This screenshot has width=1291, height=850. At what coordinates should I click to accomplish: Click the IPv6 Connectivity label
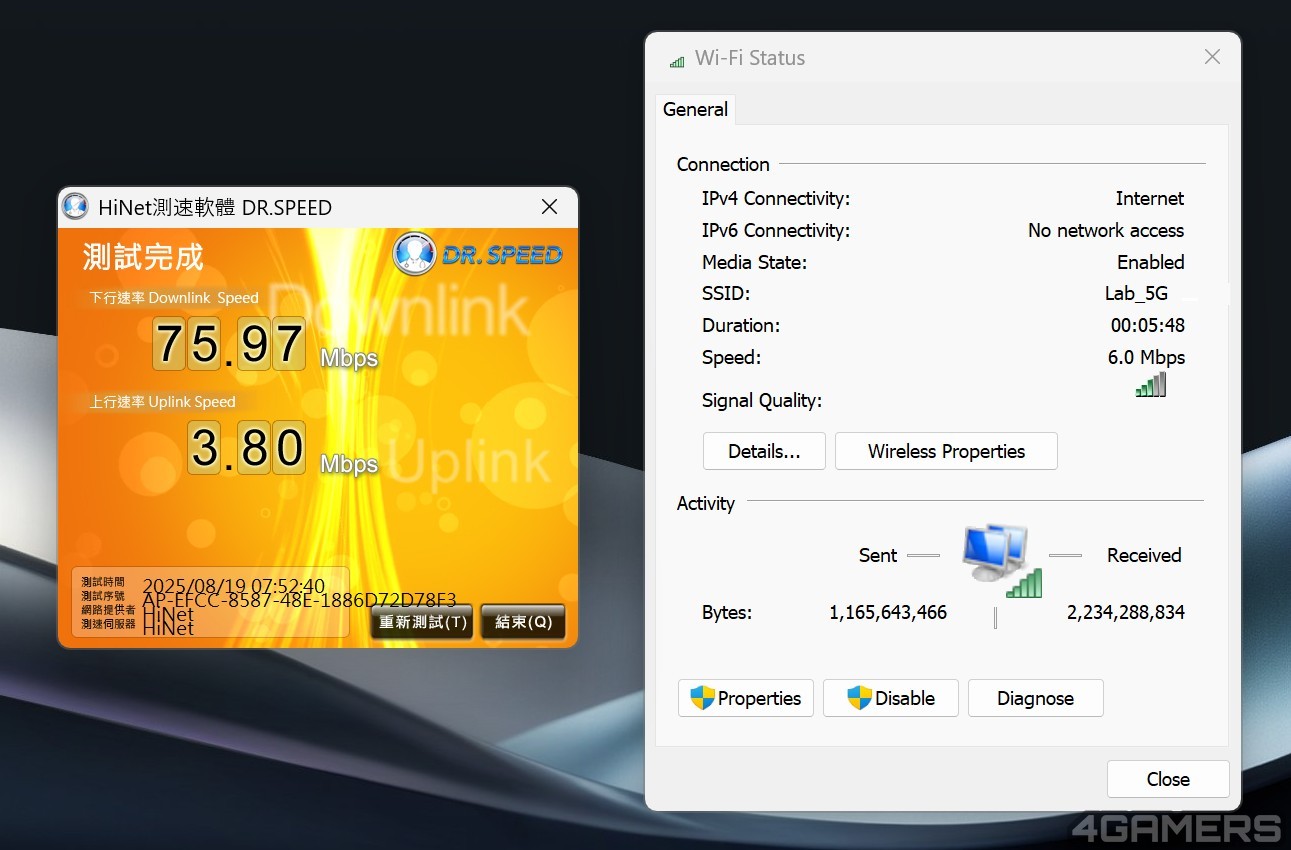point(776,231)
